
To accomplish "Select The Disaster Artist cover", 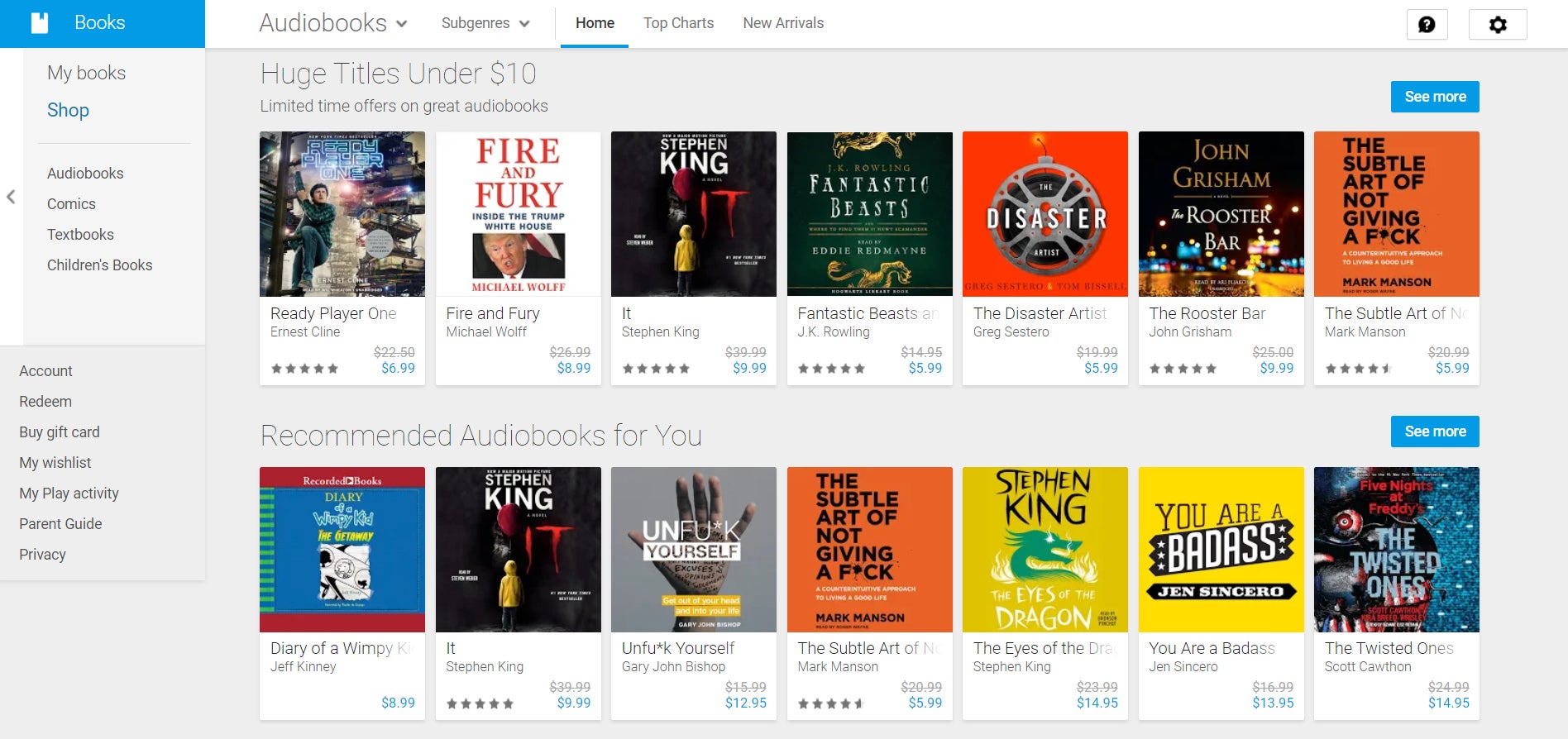I will (x=1045, y=214).
